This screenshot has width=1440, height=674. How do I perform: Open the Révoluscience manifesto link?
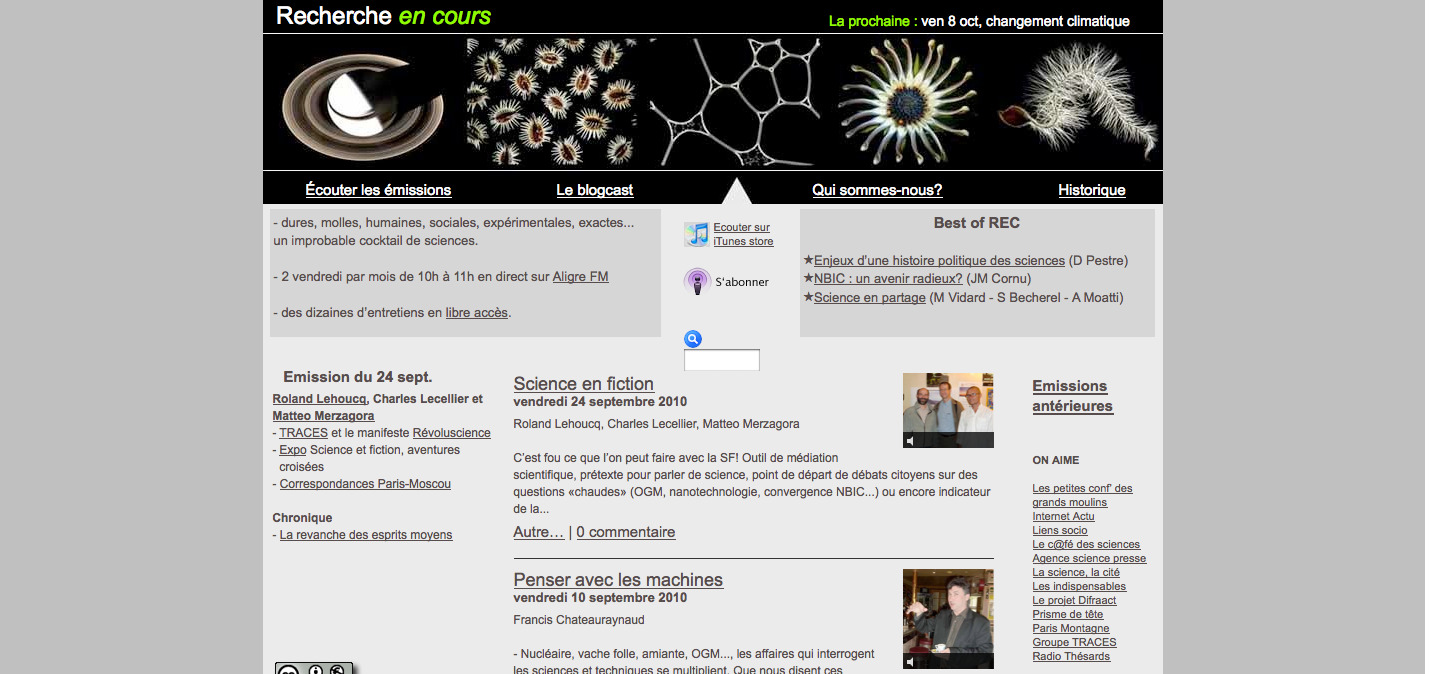click(451, 433)
